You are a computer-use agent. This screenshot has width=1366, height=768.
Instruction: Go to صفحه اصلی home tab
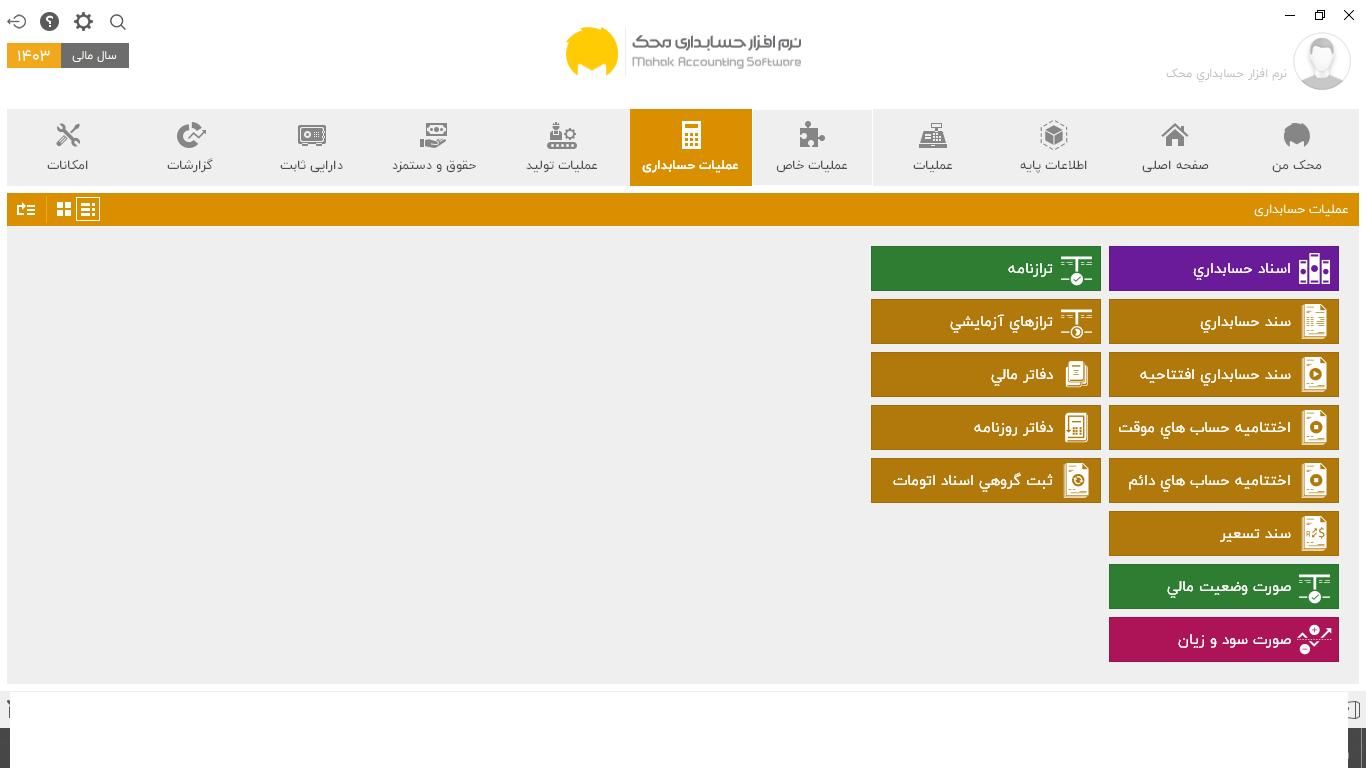tap(1175, 147)
